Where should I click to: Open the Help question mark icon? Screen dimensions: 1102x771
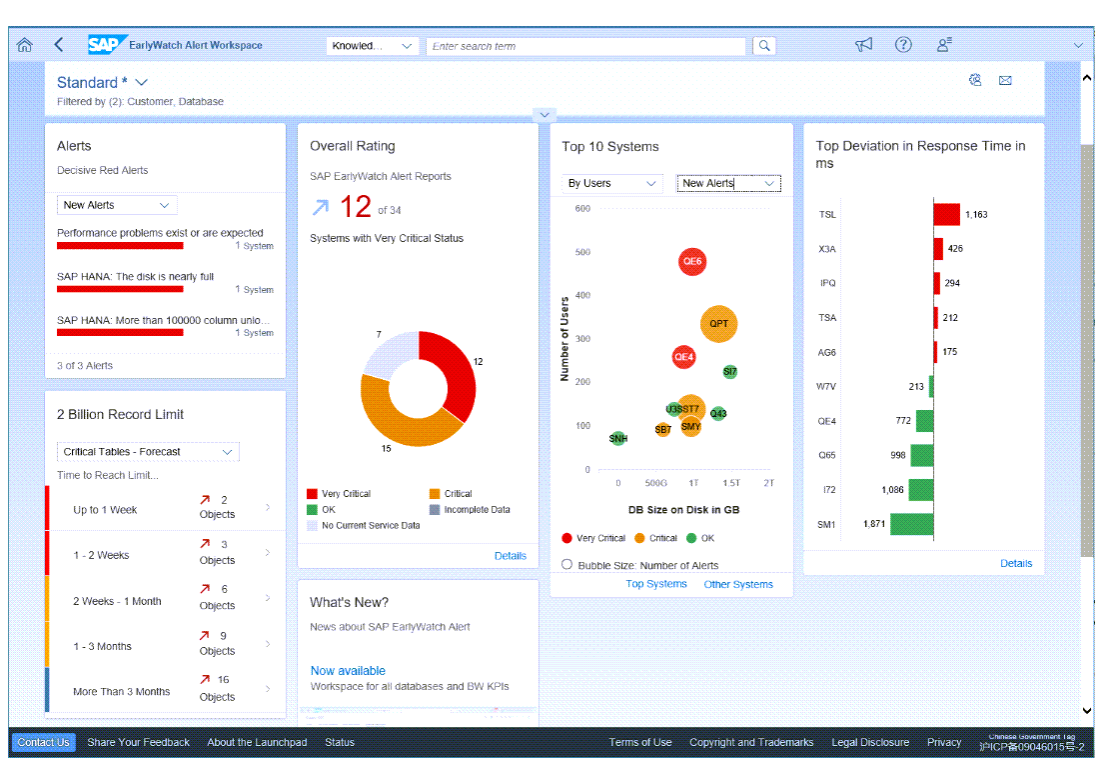coord(903,45)
